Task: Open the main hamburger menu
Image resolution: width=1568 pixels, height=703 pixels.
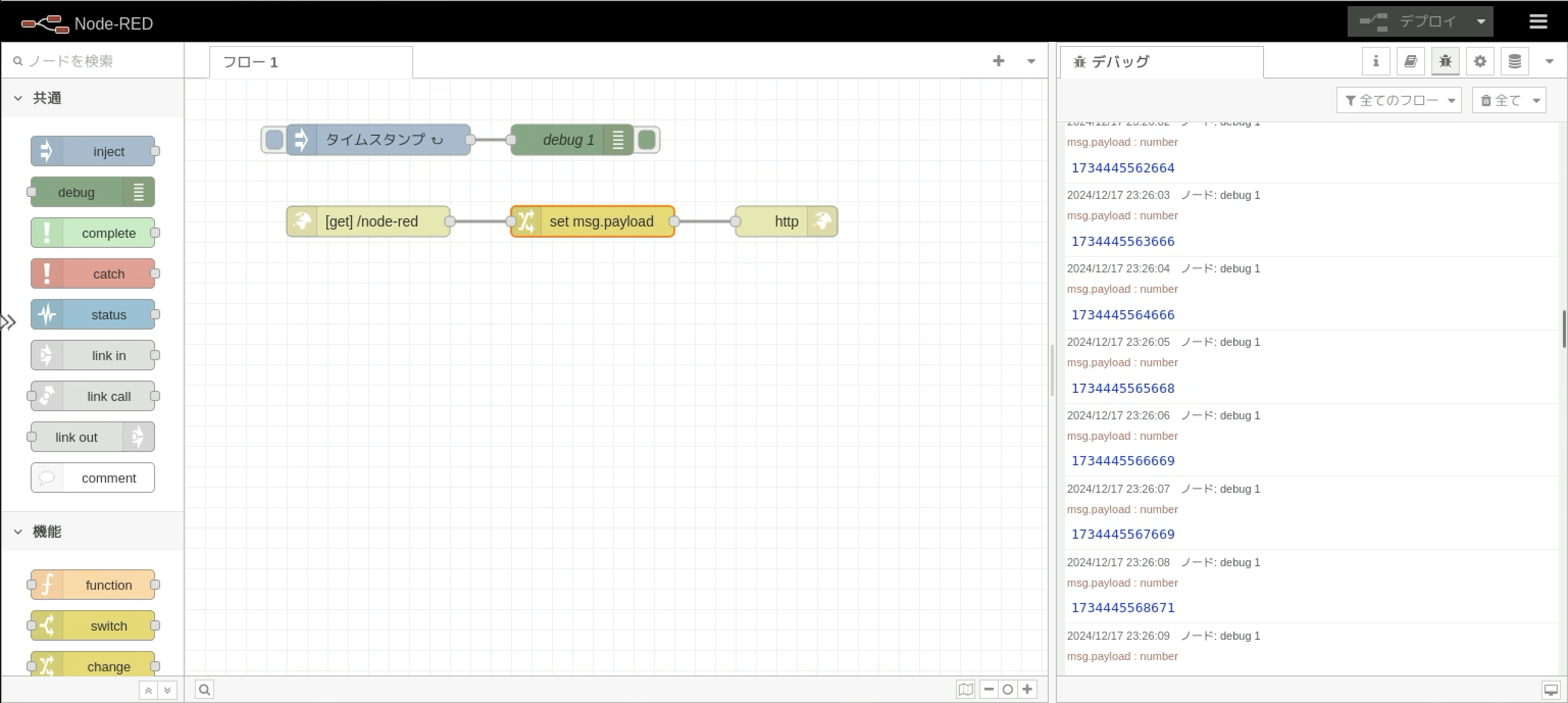Action: 1537,22
